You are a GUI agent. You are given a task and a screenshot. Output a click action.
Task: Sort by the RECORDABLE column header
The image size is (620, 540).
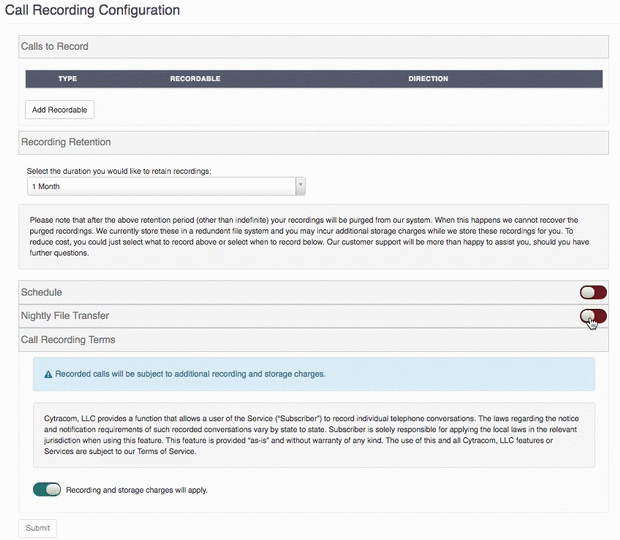click(195, 79)
